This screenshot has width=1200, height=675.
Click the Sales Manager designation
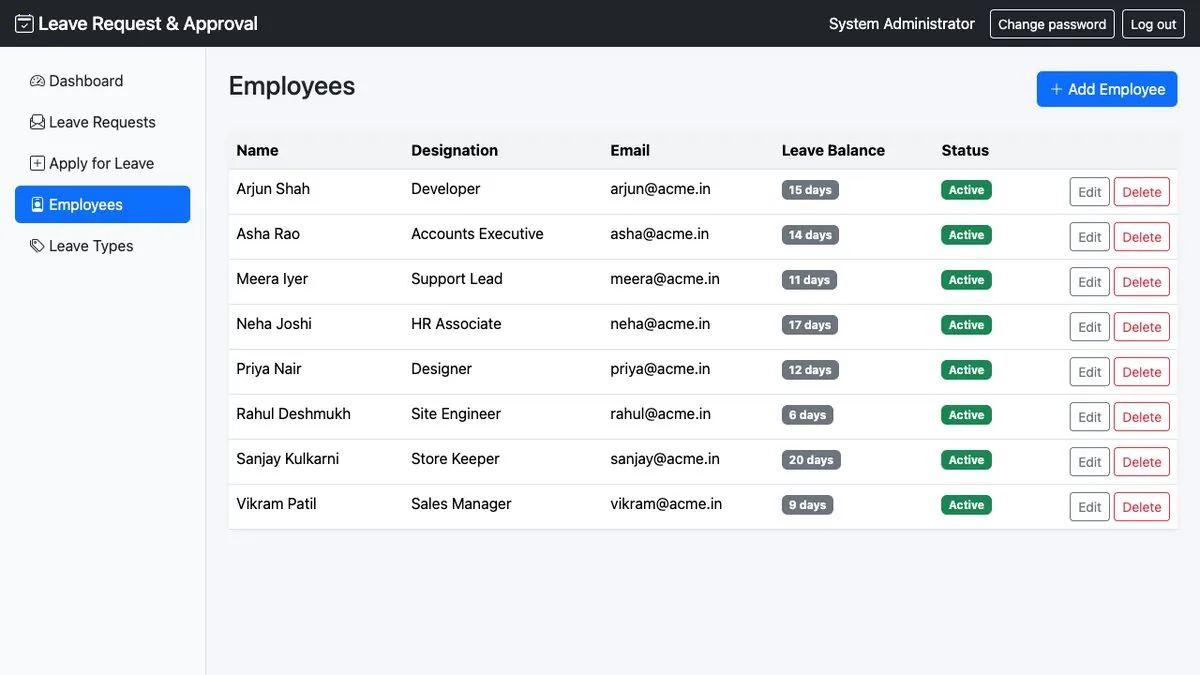pyautogui.click(x=461, y=504)
